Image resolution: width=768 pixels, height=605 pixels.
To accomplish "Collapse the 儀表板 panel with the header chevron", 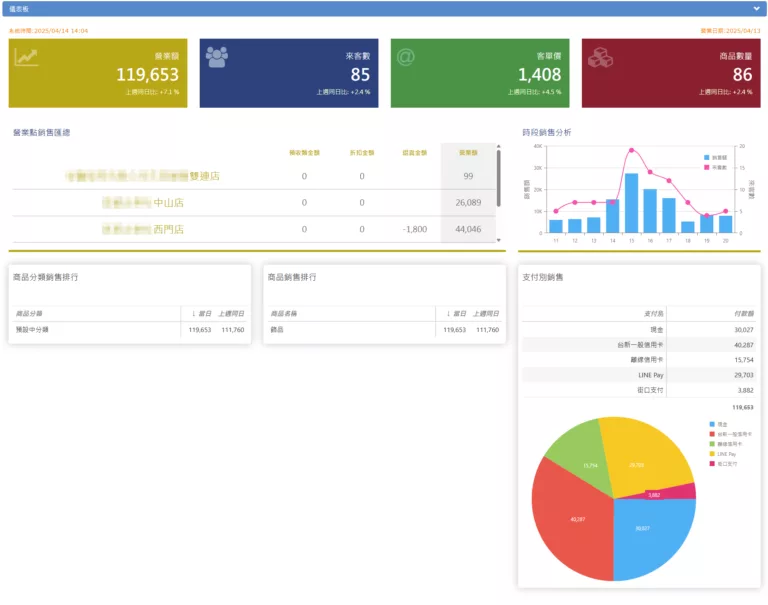I will pyautogui.click(x=756, y=8).
